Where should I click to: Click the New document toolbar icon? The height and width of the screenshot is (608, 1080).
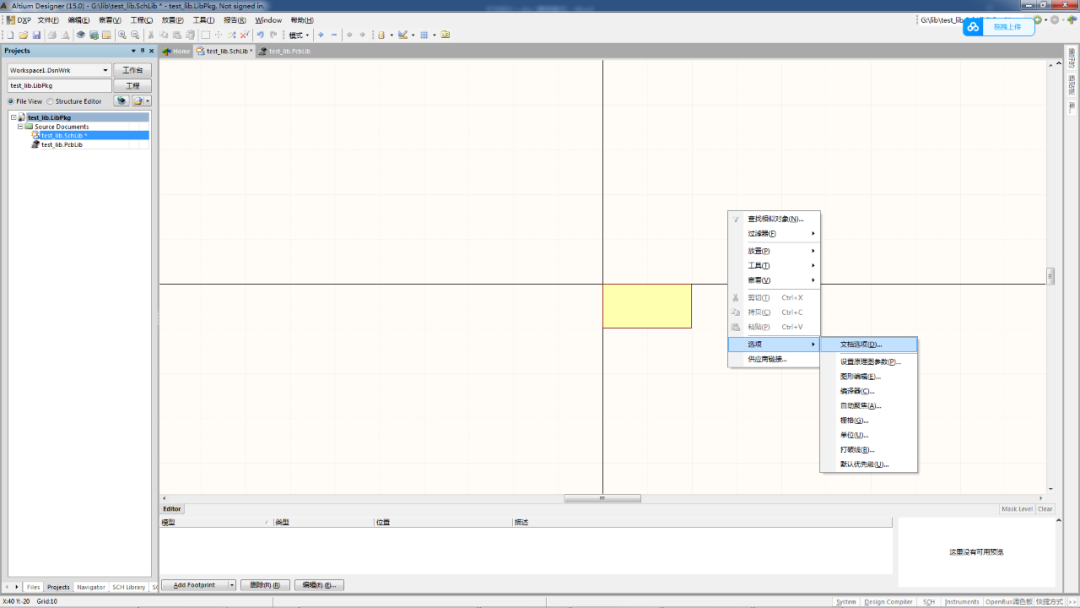point(10,35)
